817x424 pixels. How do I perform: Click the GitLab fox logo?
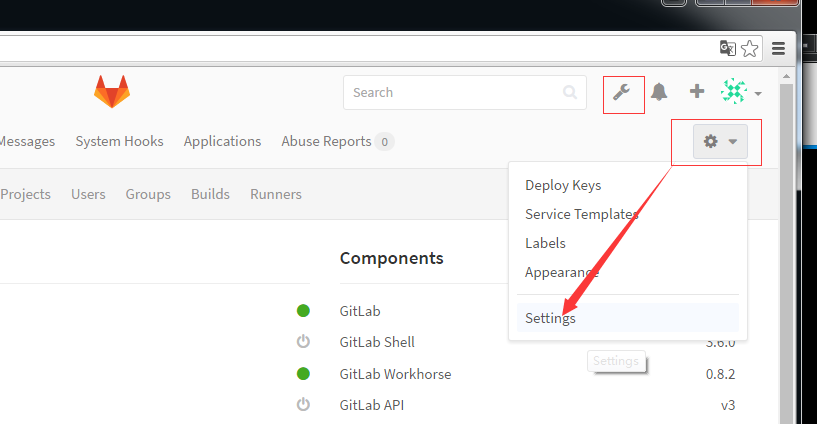[x=112, y=92]
